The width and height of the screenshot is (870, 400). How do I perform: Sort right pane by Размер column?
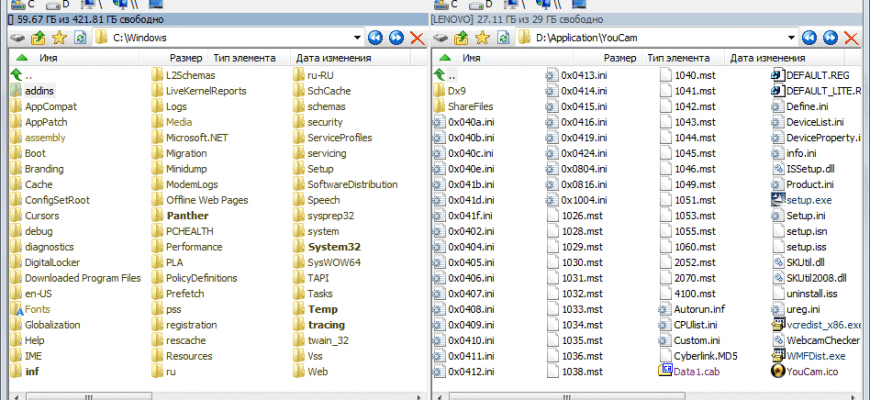tap(620, 58)
